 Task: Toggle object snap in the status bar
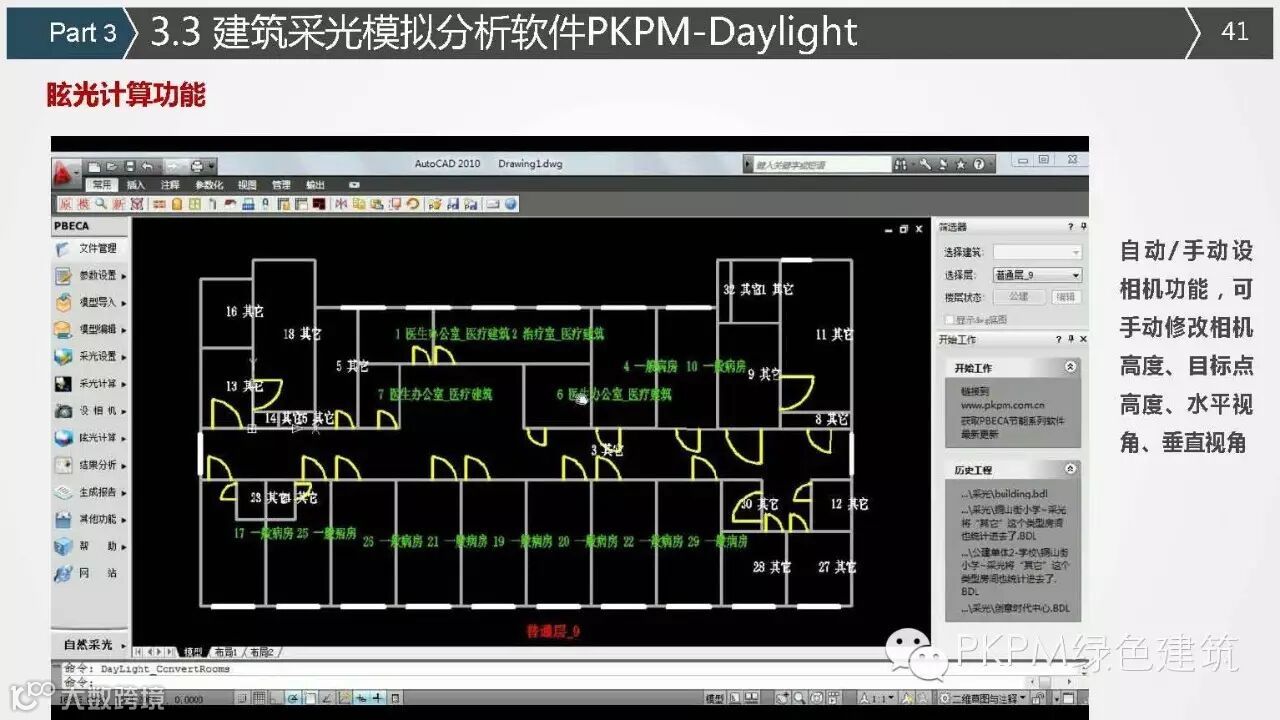310,698
